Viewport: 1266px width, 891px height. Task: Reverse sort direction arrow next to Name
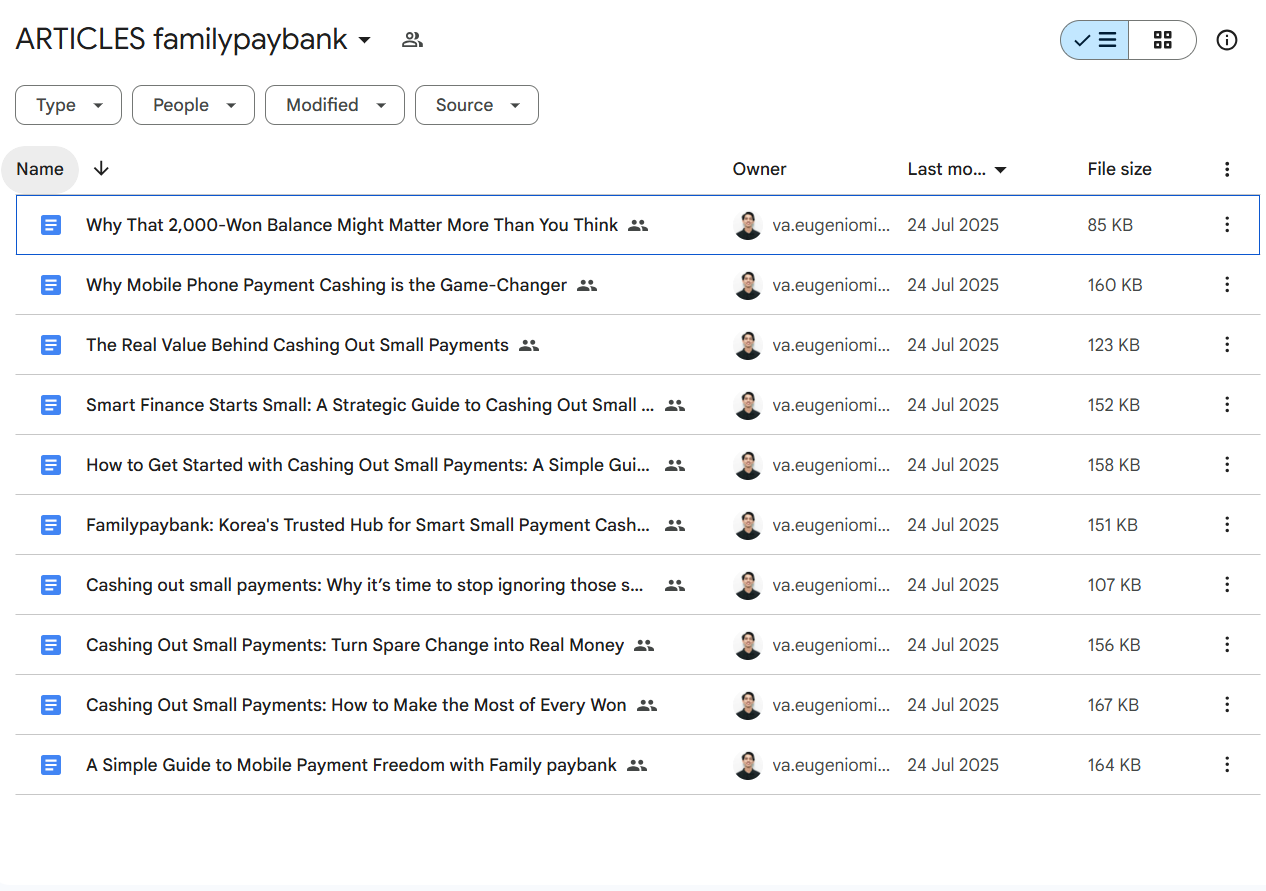coord(101,169)
